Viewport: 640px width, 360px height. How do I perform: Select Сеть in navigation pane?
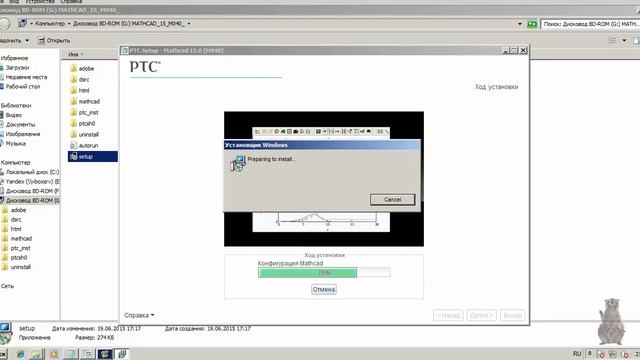pyautogui.click(x=7, y=286)
